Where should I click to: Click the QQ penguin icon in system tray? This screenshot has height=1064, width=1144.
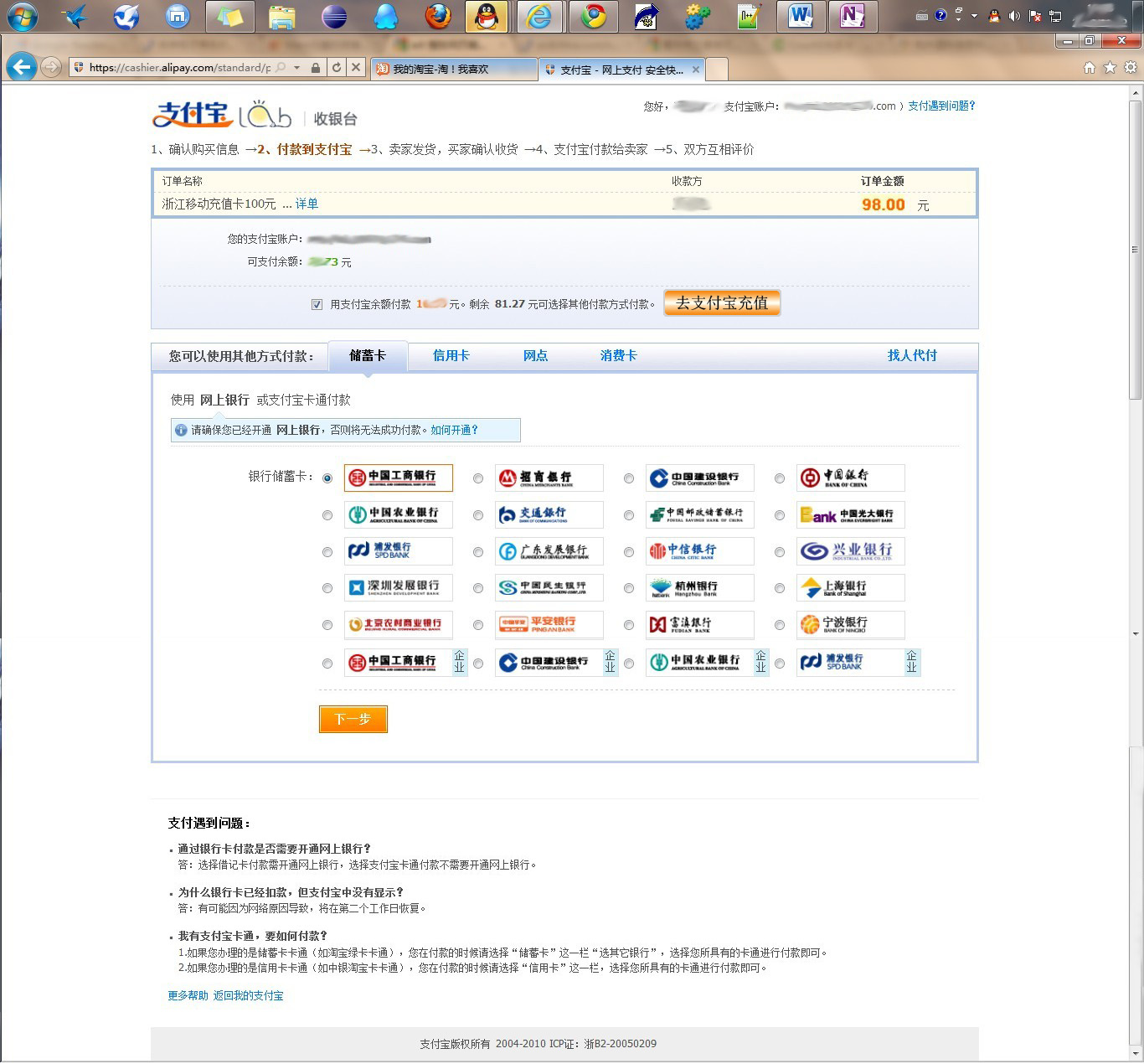pos(994,16)
